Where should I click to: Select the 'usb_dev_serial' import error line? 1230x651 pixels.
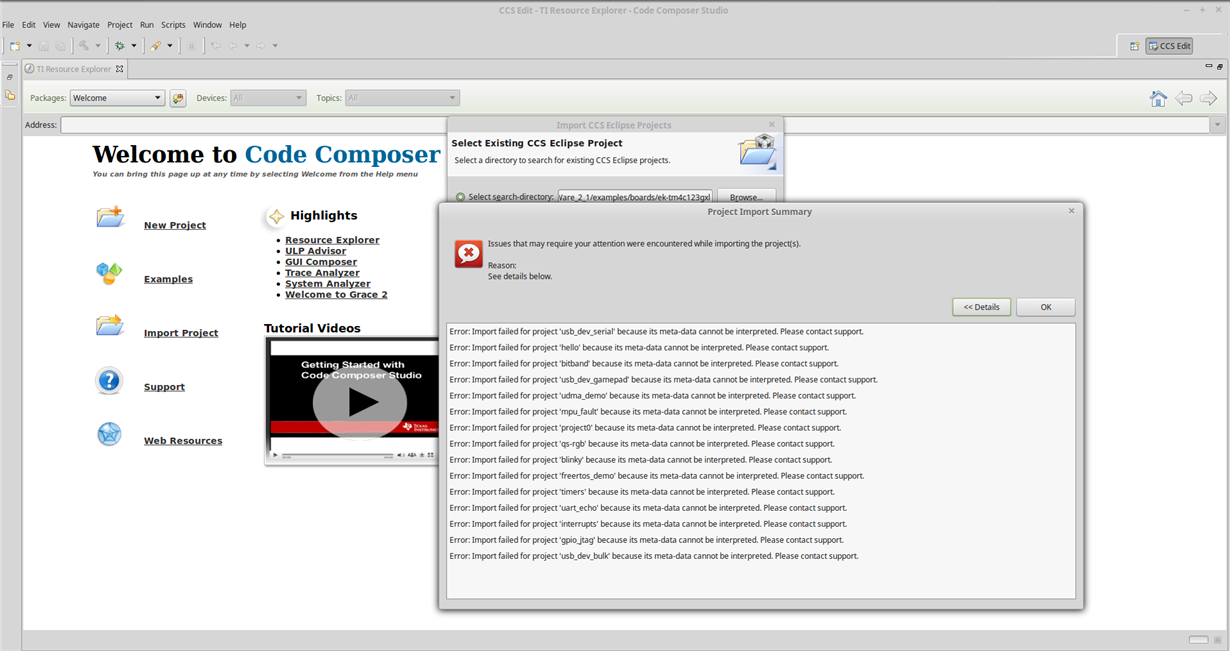(x=657, y=332)
